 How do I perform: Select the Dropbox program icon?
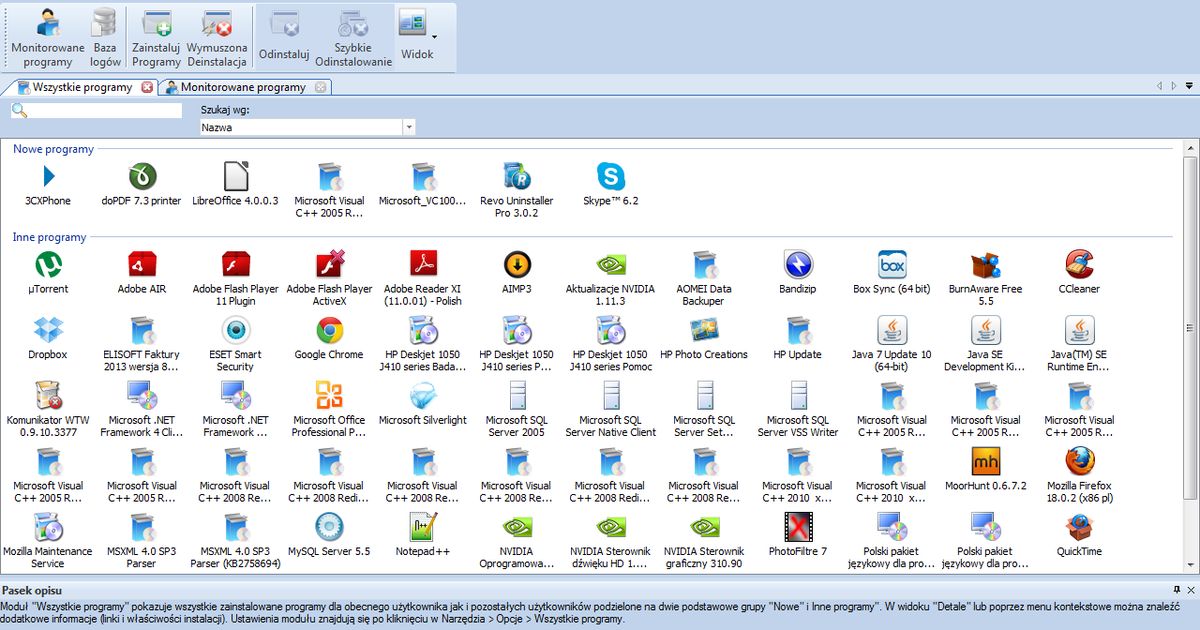tap(48, 331)
